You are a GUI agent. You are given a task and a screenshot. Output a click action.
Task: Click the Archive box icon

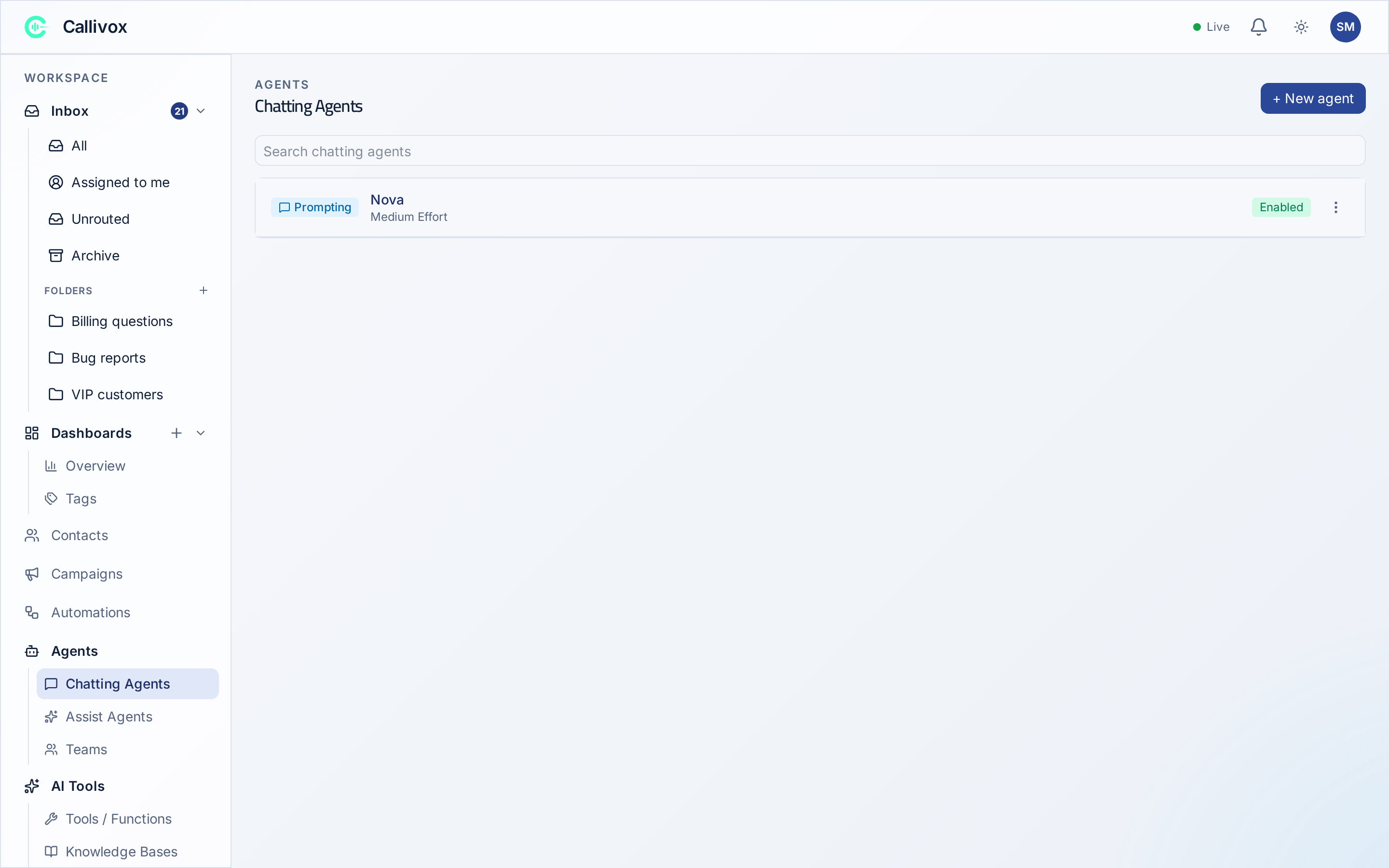click(55, 256)
